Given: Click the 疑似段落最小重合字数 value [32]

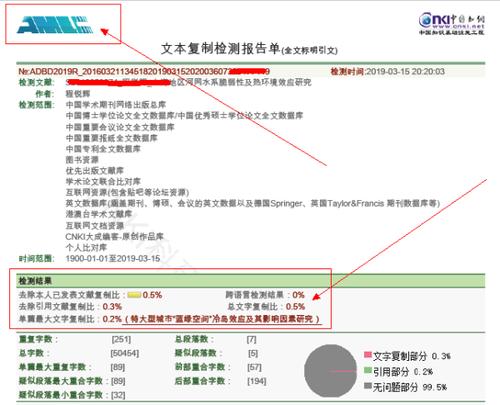Looking at the screenshot, I should pyautogui.click(x=118, y=395).
